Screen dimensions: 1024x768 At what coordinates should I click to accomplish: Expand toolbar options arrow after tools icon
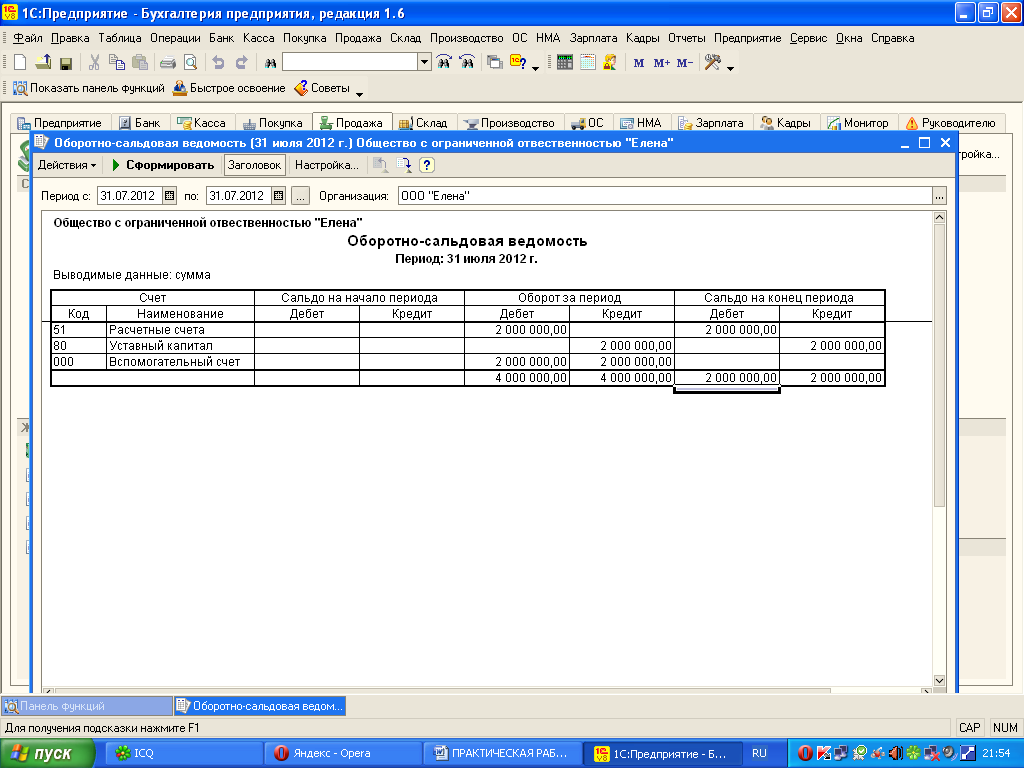(730, 67)
